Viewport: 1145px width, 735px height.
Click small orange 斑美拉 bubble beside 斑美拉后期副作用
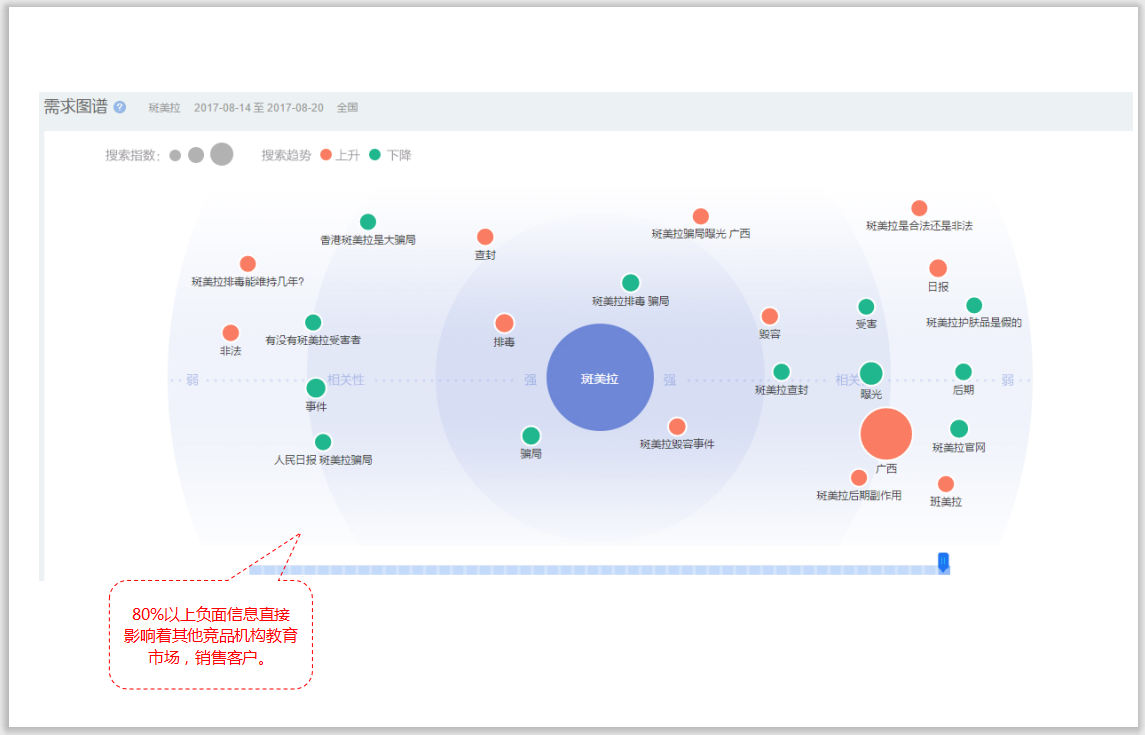pyautogui.click(x=946, y=484)
